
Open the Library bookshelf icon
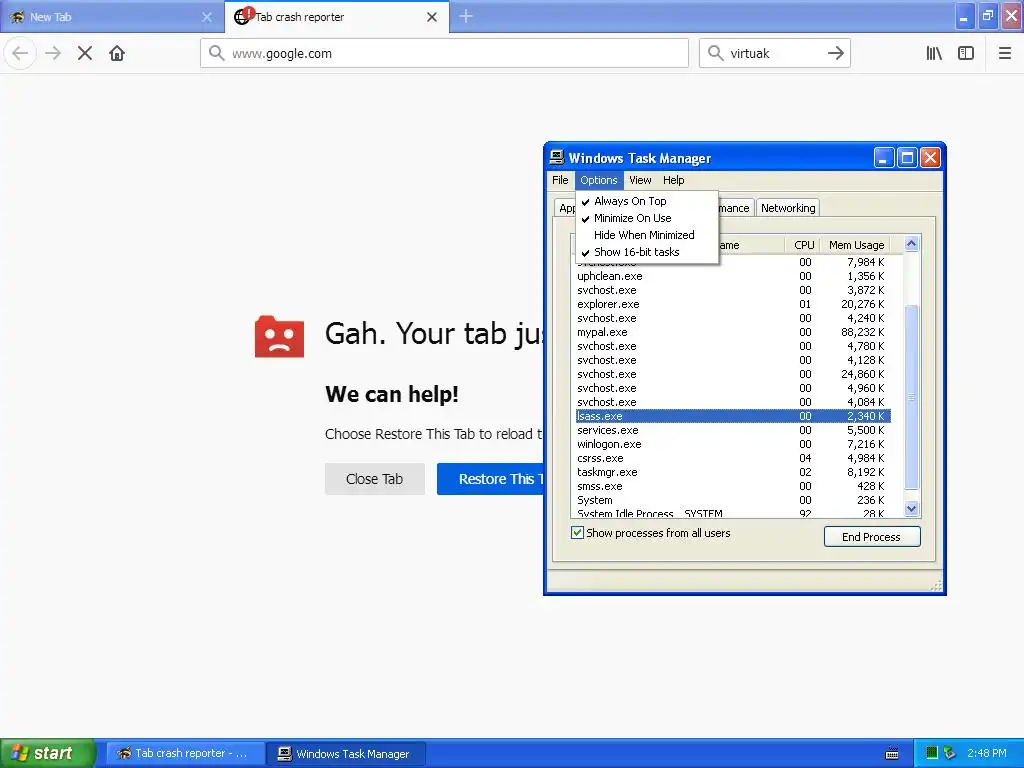[x=934, y=53]
